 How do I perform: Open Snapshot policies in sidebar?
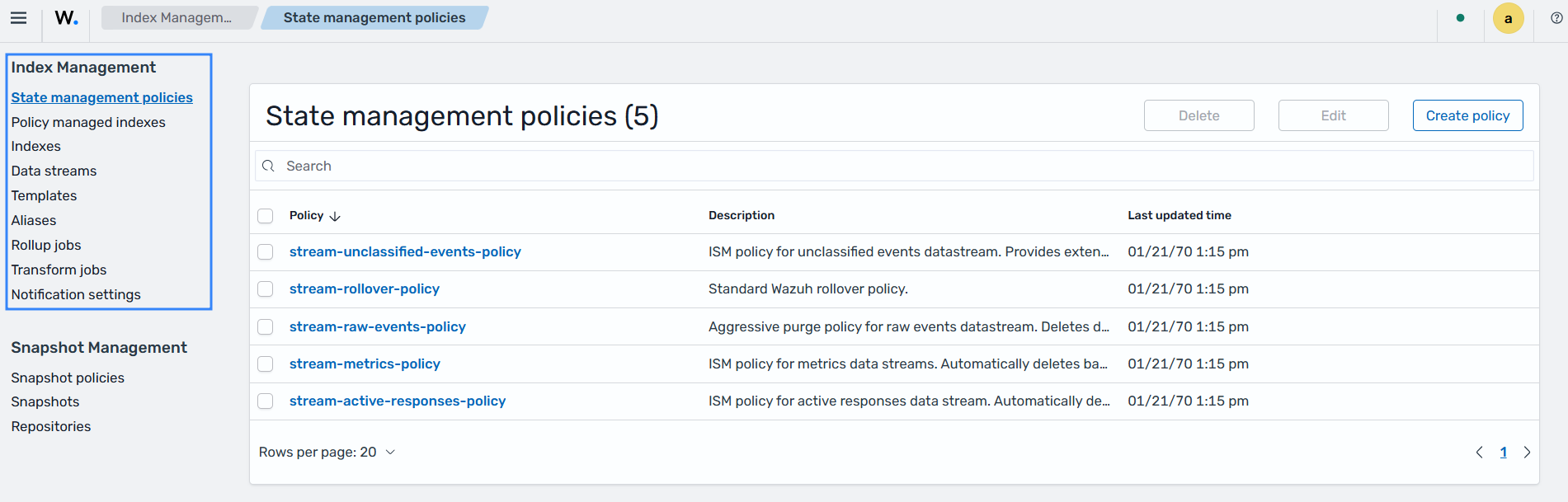[x=68, y=378]
